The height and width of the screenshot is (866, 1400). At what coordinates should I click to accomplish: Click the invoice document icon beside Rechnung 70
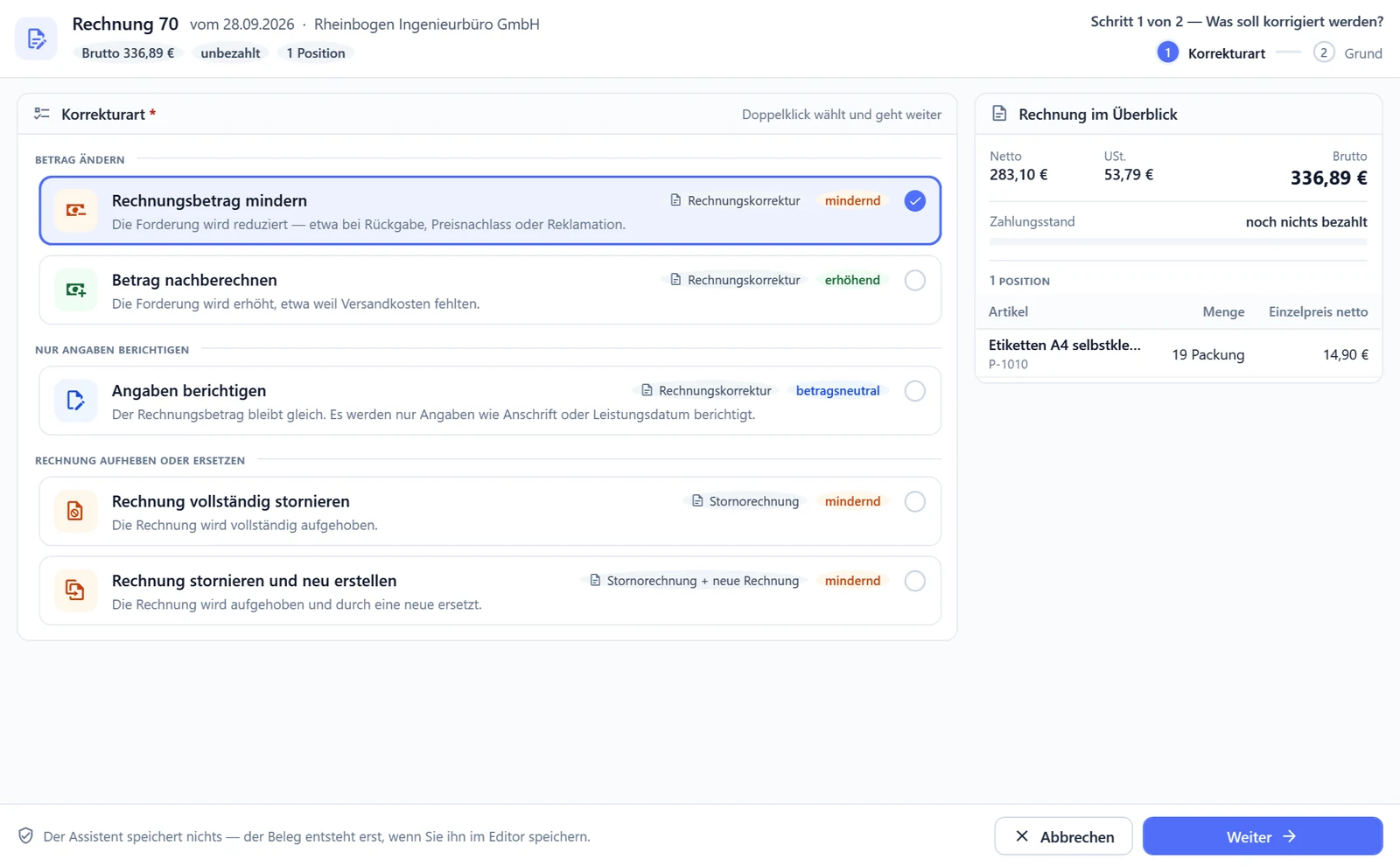[x=36, y=38]
